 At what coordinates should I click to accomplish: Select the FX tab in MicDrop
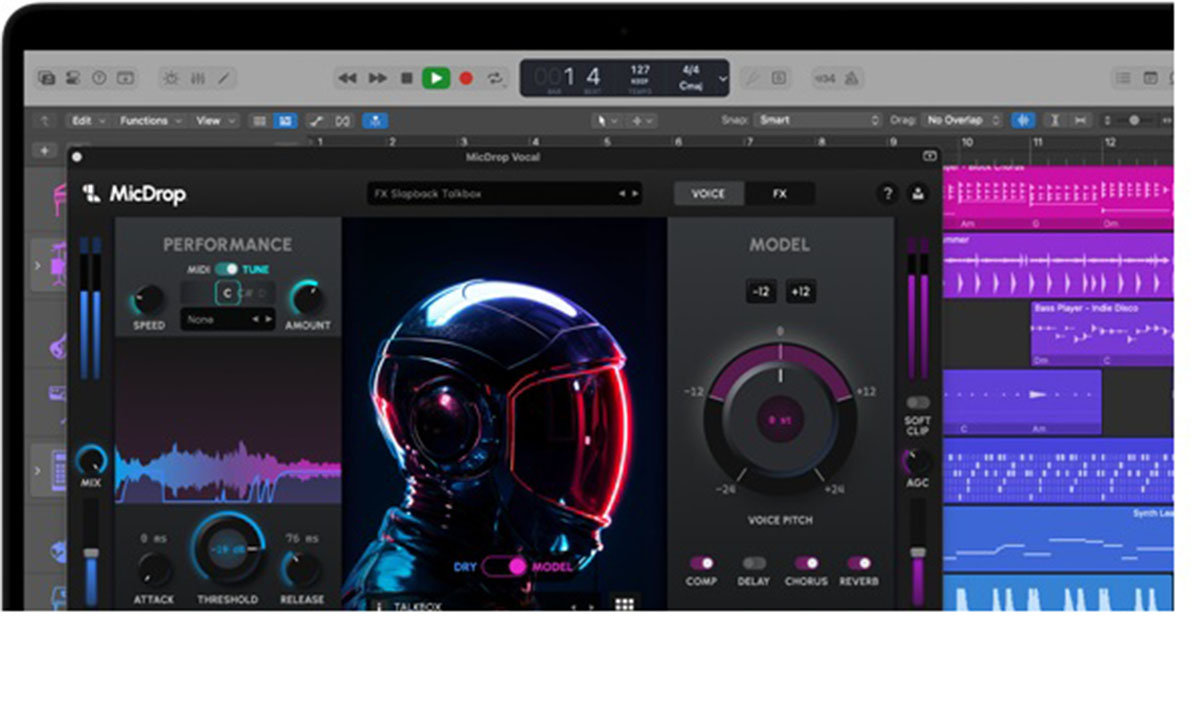point(779,194)
